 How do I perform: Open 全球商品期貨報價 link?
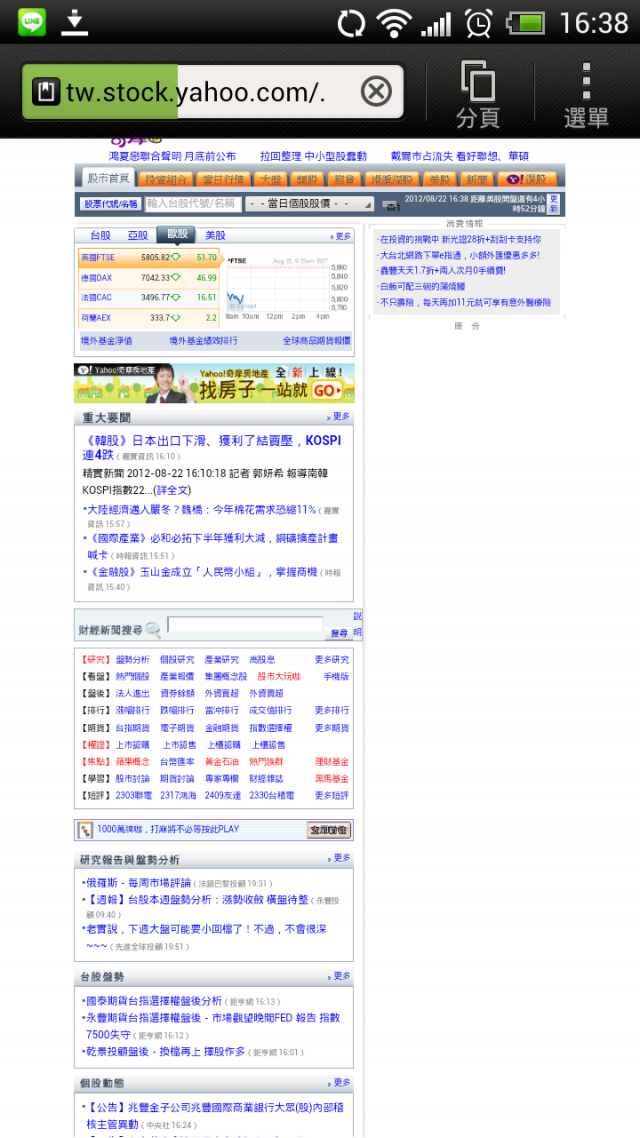316,340
